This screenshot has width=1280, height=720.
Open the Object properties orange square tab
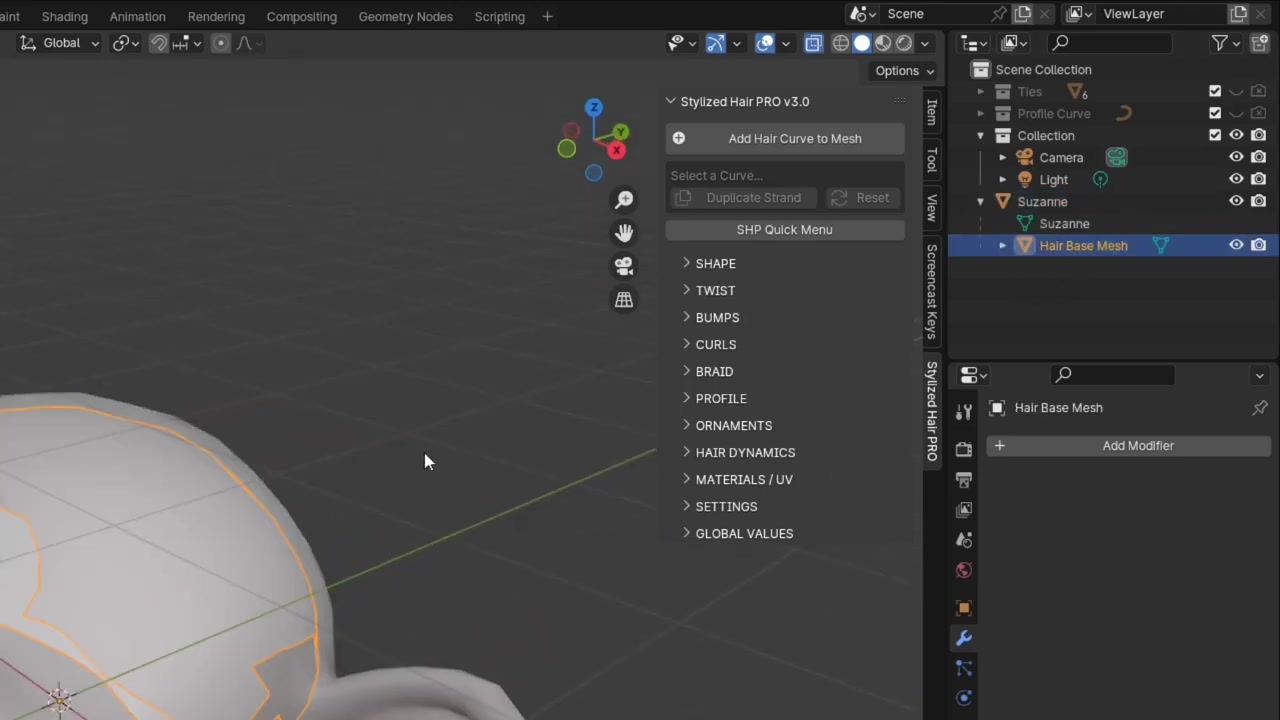pyautogui.click(x=964, y=608)
